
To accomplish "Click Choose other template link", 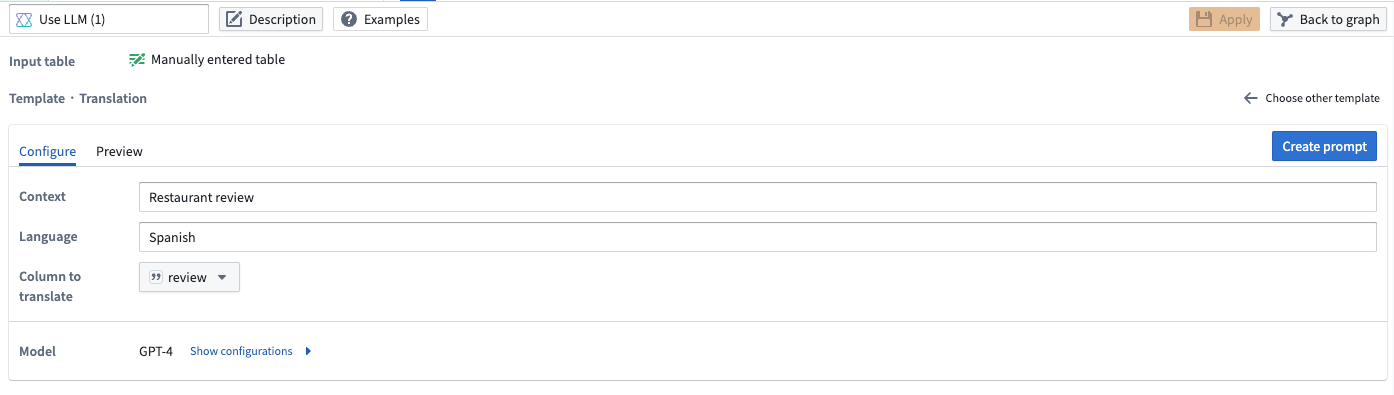I will pos(1322,98).
